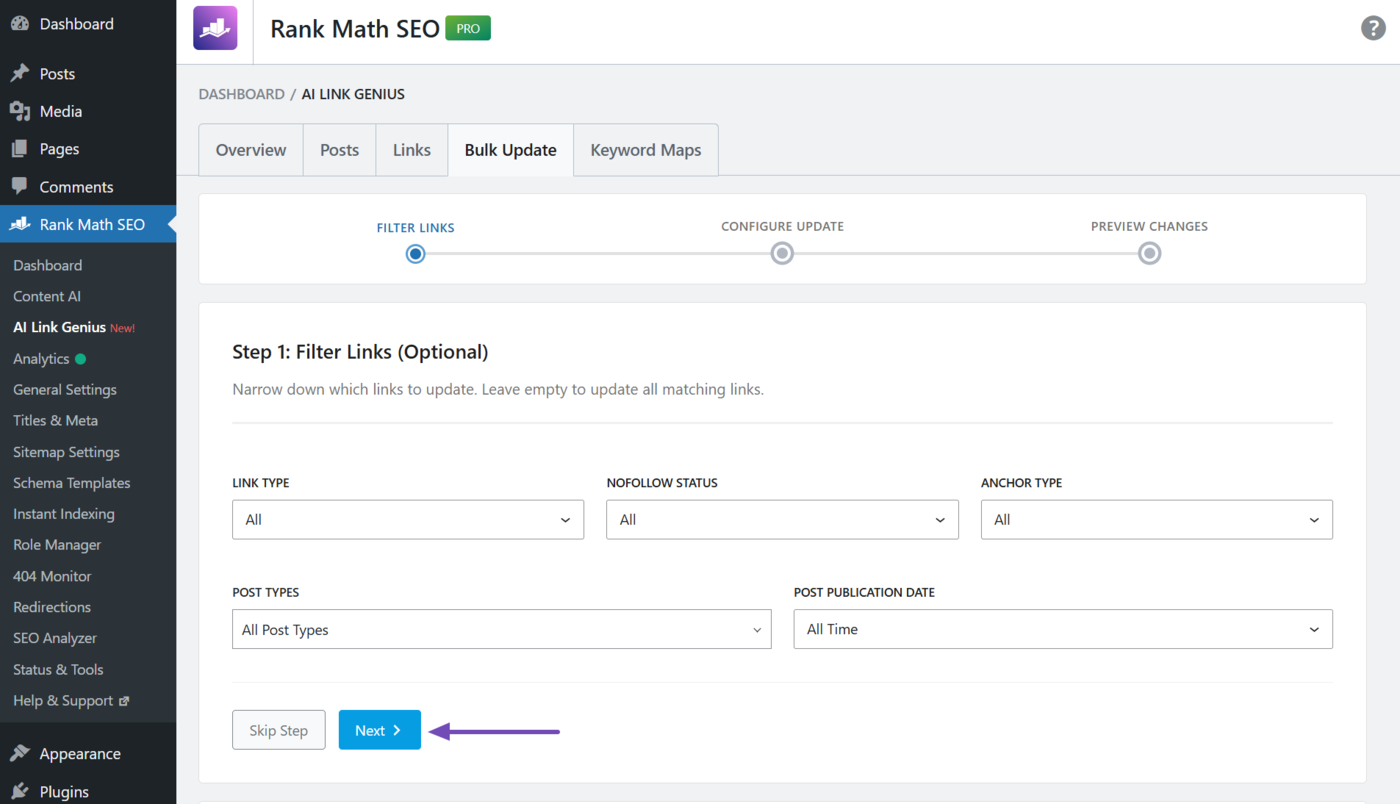The width and height of the screenshot is (1400, 804).
Task: Open help via the question mark icon
Action: pyautogui.click(x=1374, y=28)
